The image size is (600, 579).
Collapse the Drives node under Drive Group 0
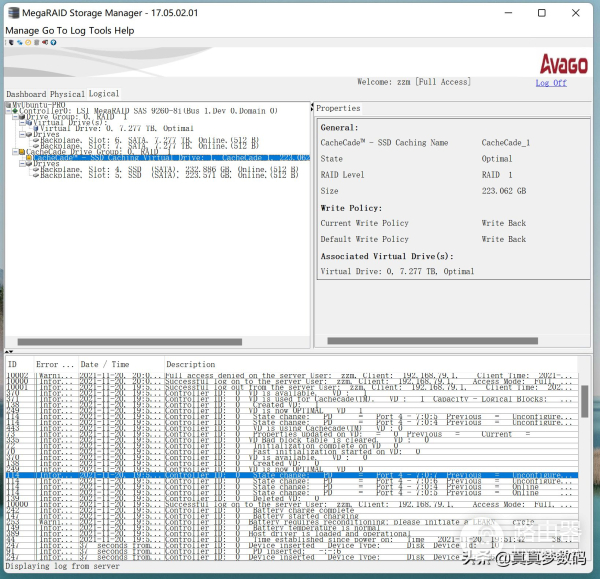[23, 134]
